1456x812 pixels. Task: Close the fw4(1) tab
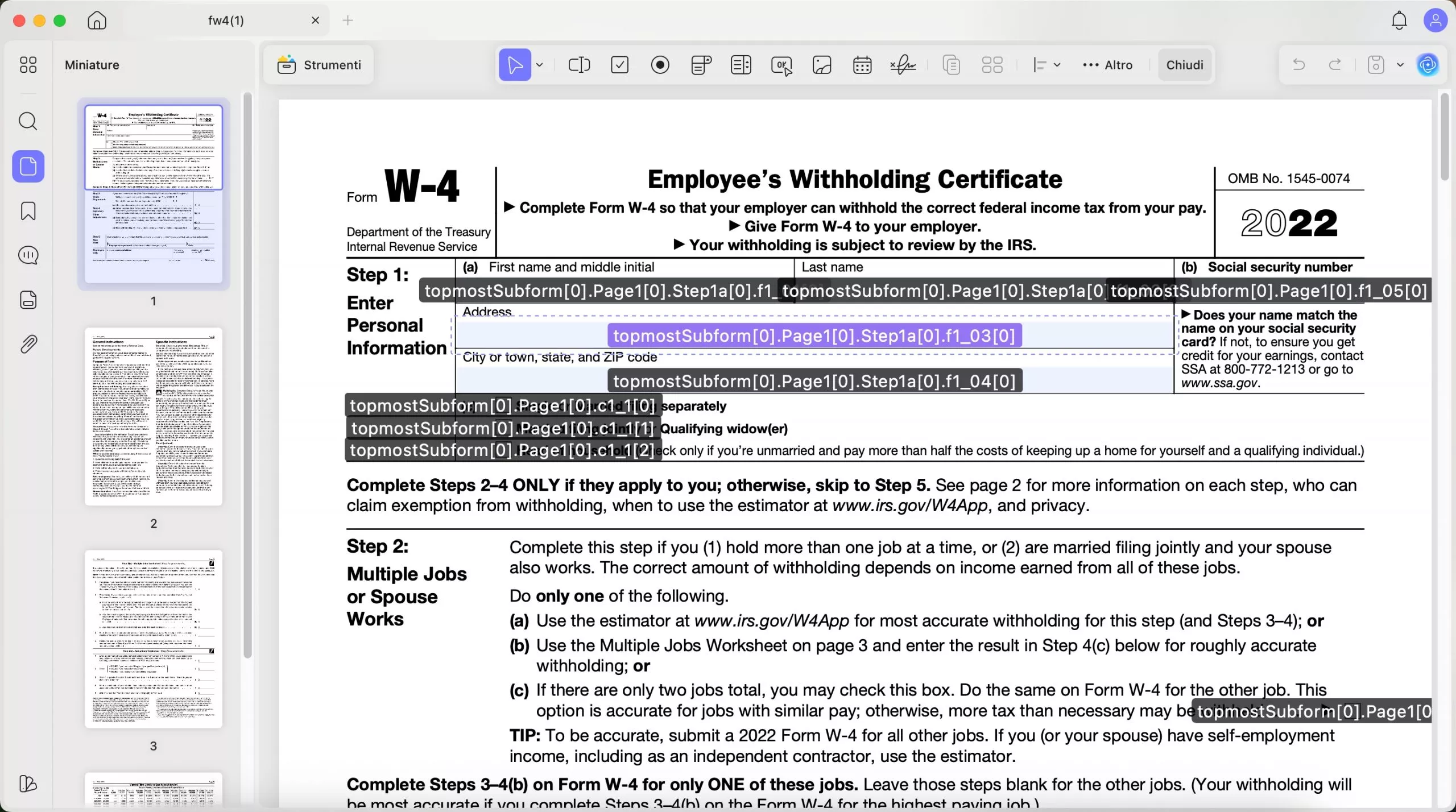tap(316, 20)
